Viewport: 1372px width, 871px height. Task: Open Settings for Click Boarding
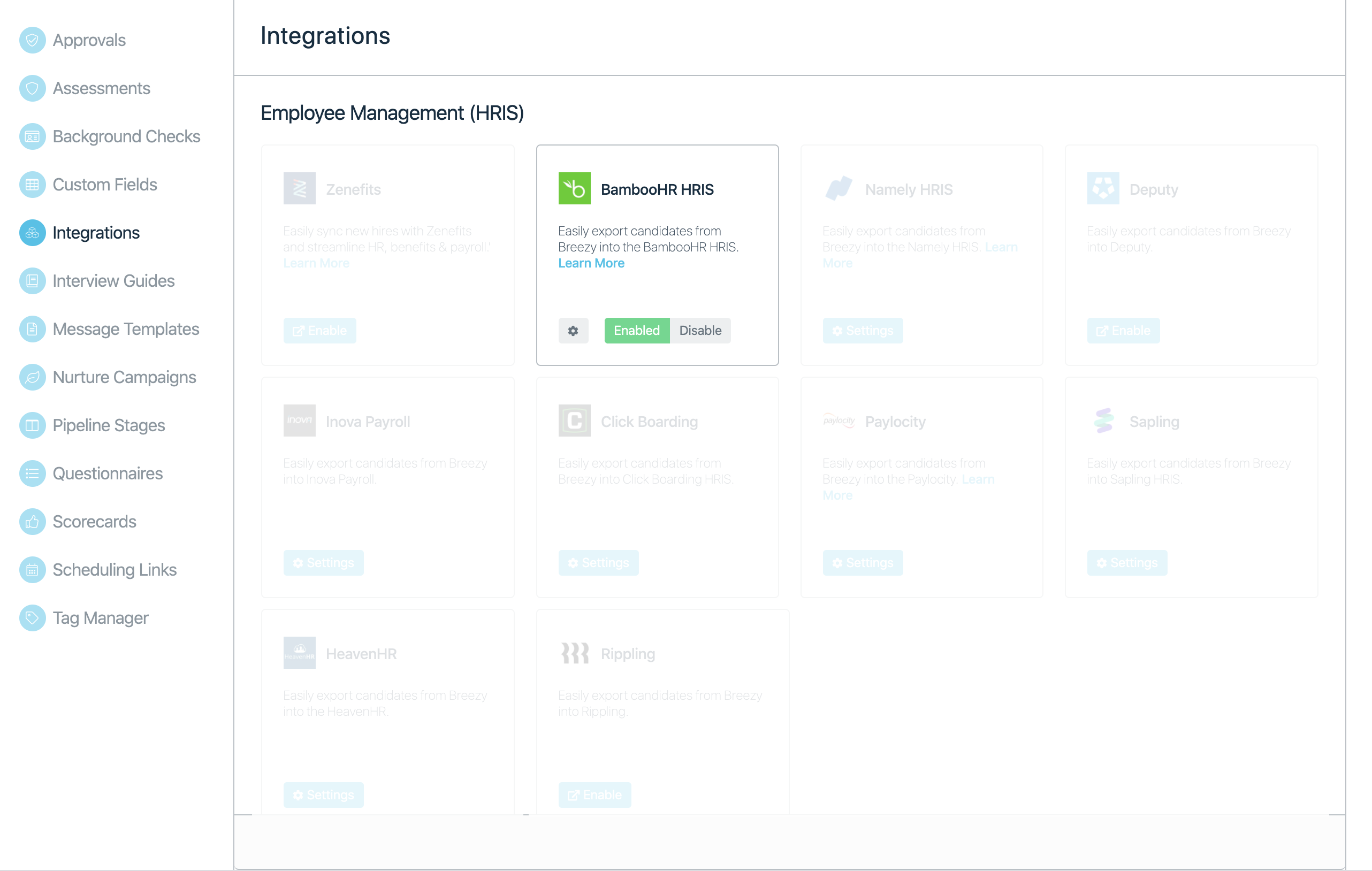(598, 563)
